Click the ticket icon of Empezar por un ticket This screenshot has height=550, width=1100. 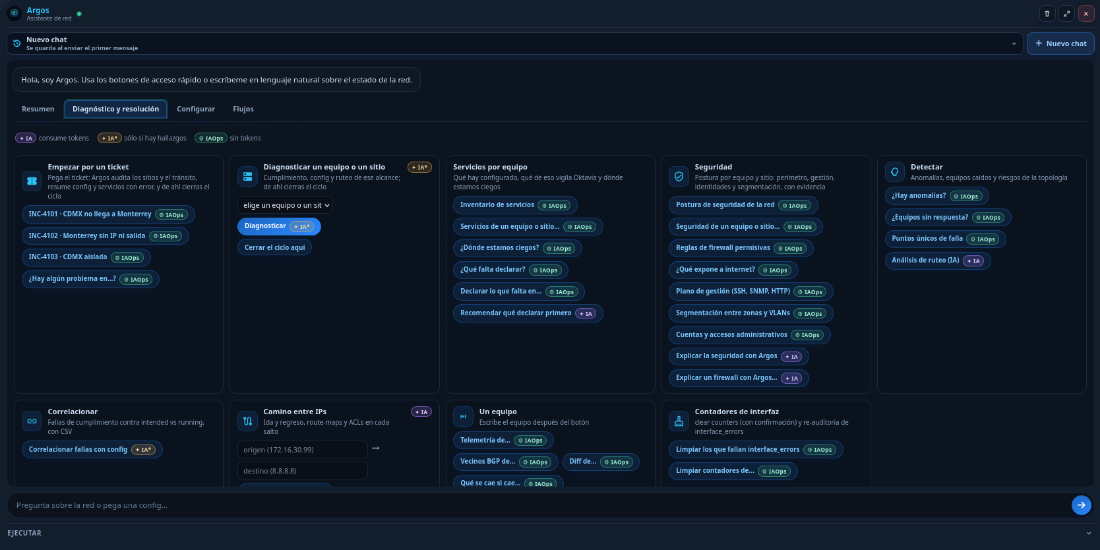(32, 181)
